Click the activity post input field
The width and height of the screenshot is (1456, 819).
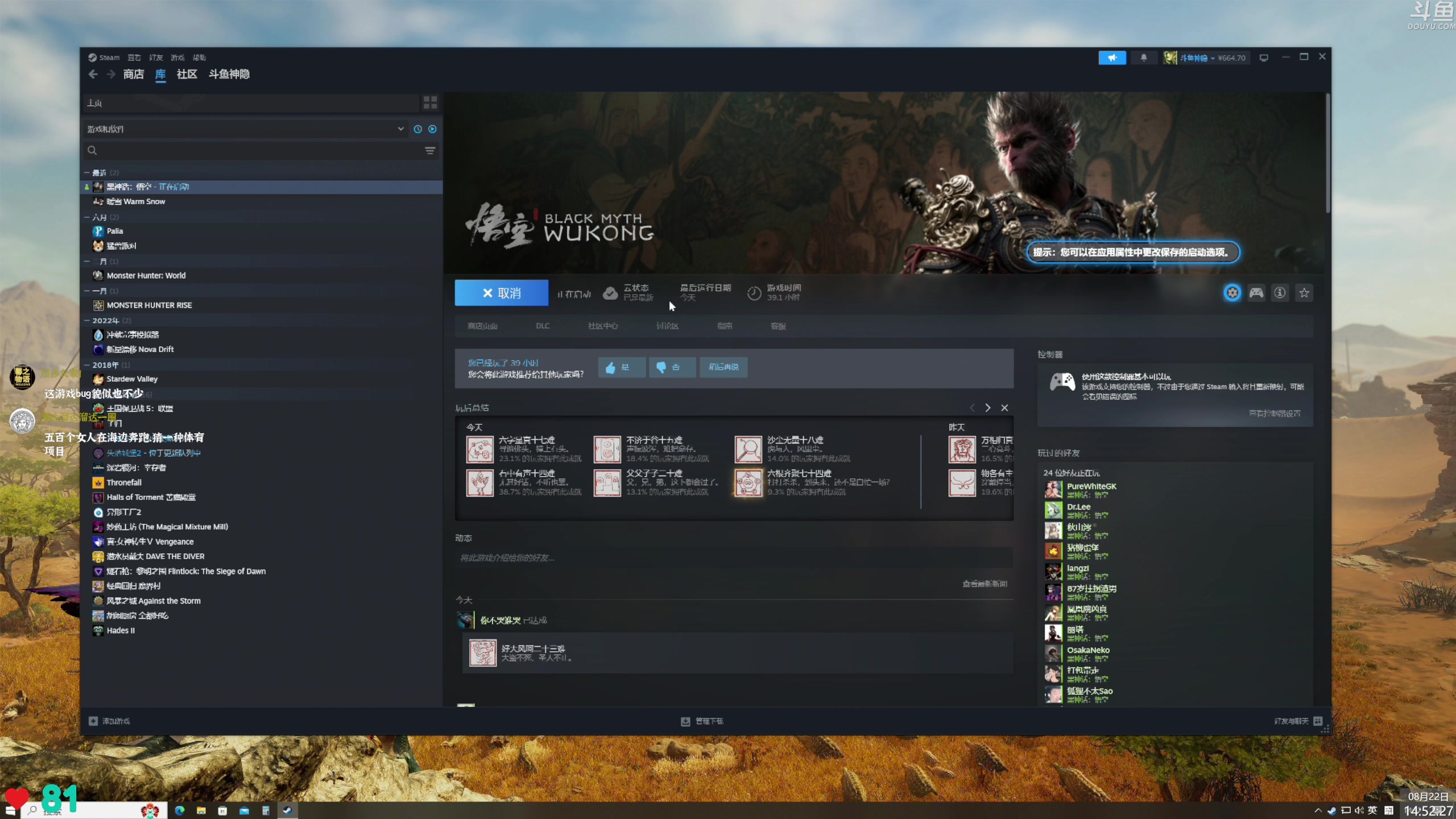[734, 558]
